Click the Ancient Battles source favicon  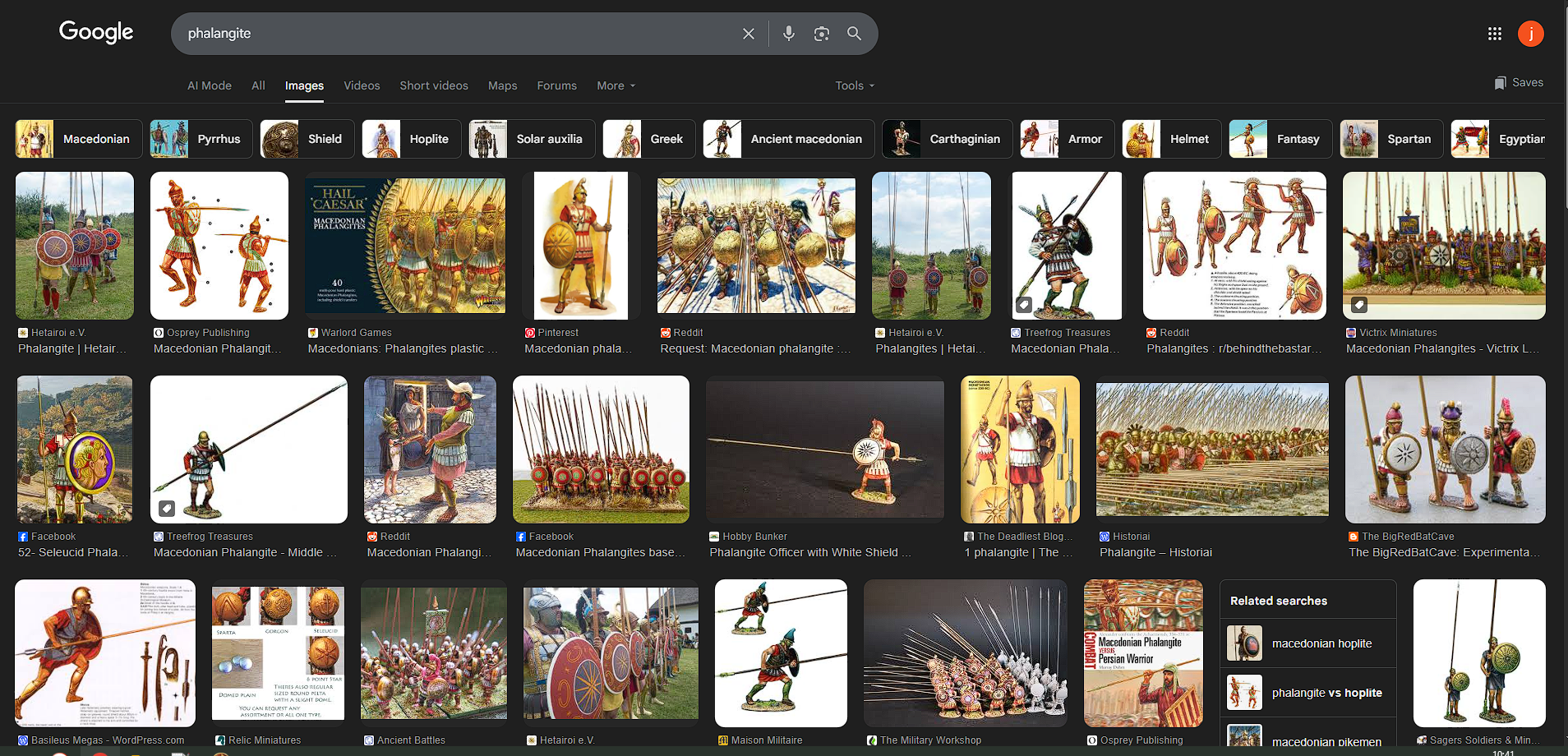(369, 740)
